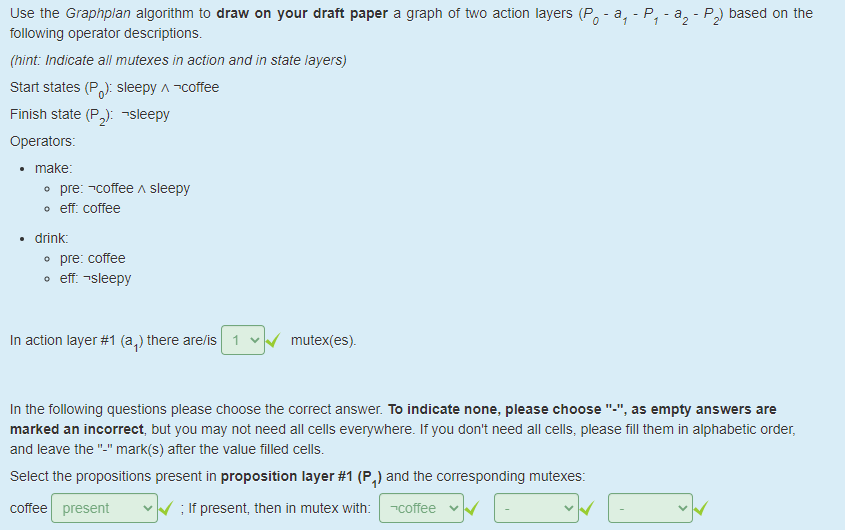Open the action layer mutex count dropdown
This screenshot has width=845, height=530.
243,340
